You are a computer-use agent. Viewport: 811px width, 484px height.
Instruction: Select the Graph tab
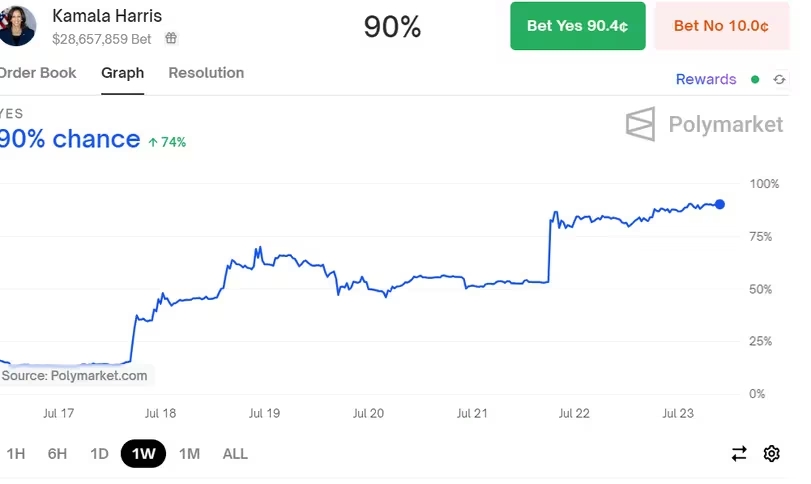point(122,73)
